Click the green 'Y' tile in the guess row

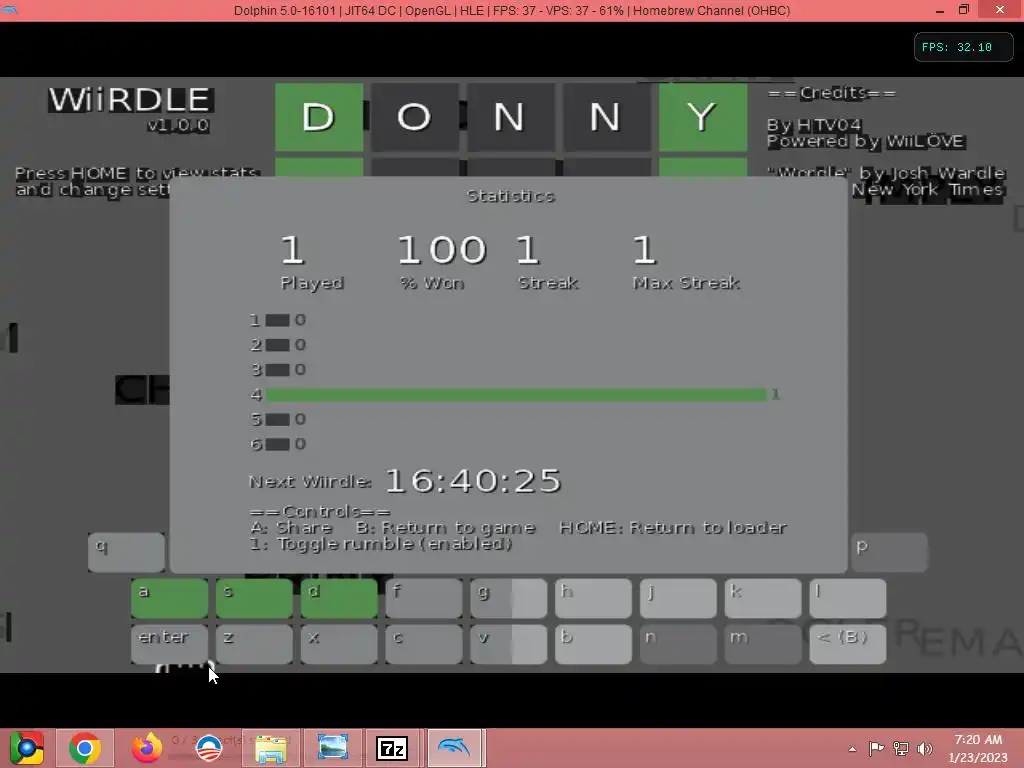click(703, 118)
